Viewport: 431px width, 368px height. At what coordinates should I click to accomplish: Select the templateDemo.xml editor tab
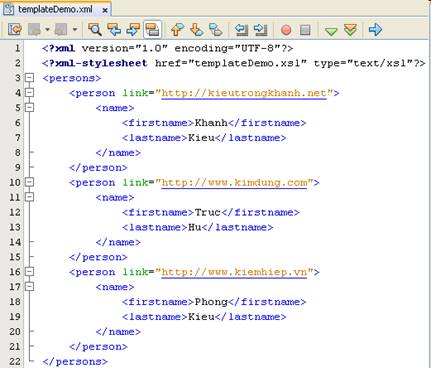coord(55,9)
